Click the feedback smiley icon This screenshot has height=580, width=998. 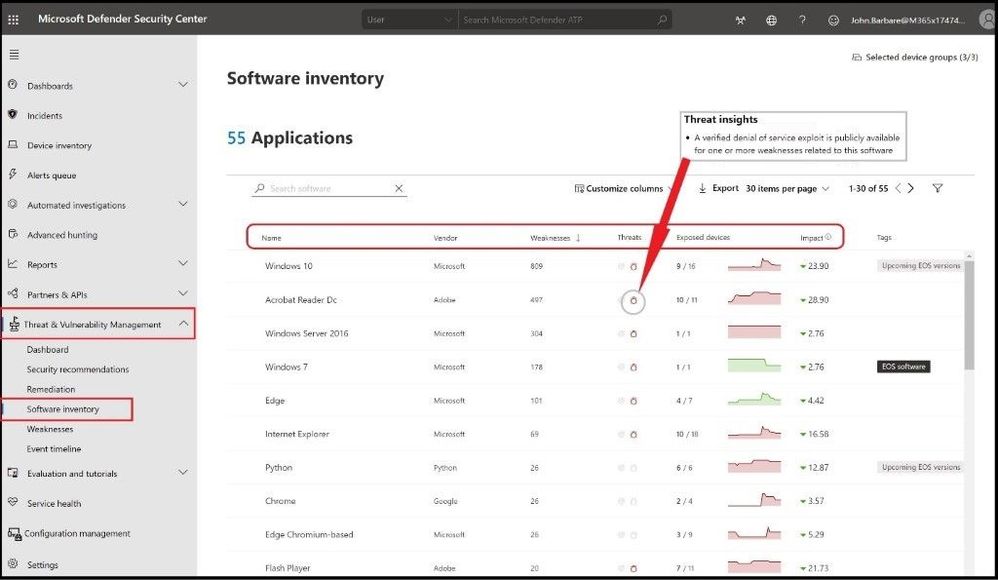coord(833,20)
